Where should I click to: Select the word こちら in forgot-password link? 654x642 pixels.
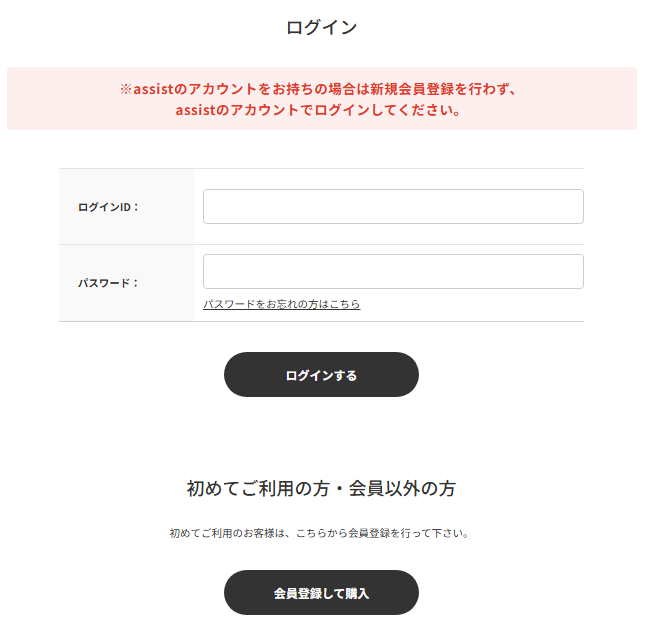(344, 304)
